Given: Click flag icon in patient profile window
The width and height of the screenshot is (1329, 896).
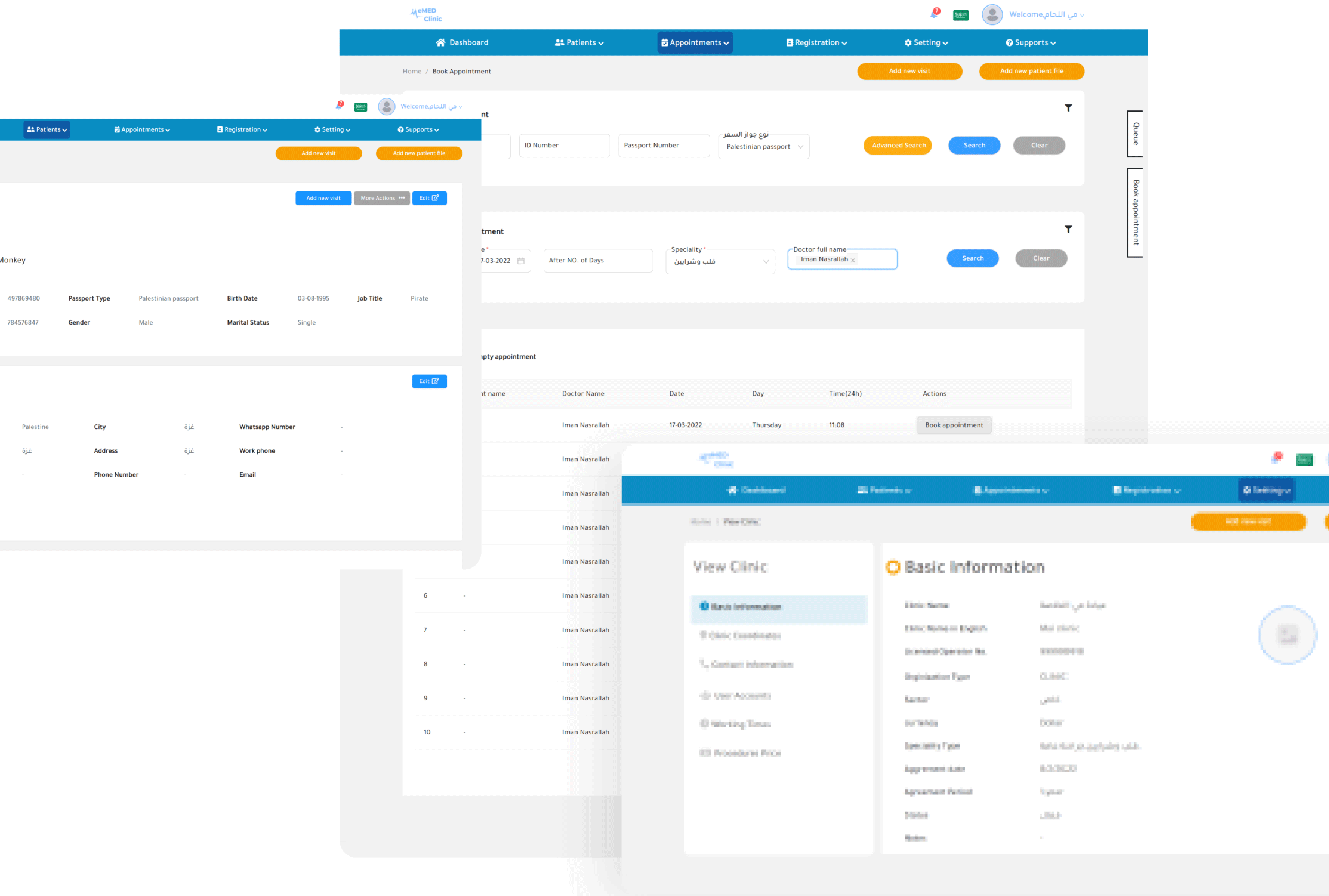Looking at the screenshot, I should tap(360, 107).
